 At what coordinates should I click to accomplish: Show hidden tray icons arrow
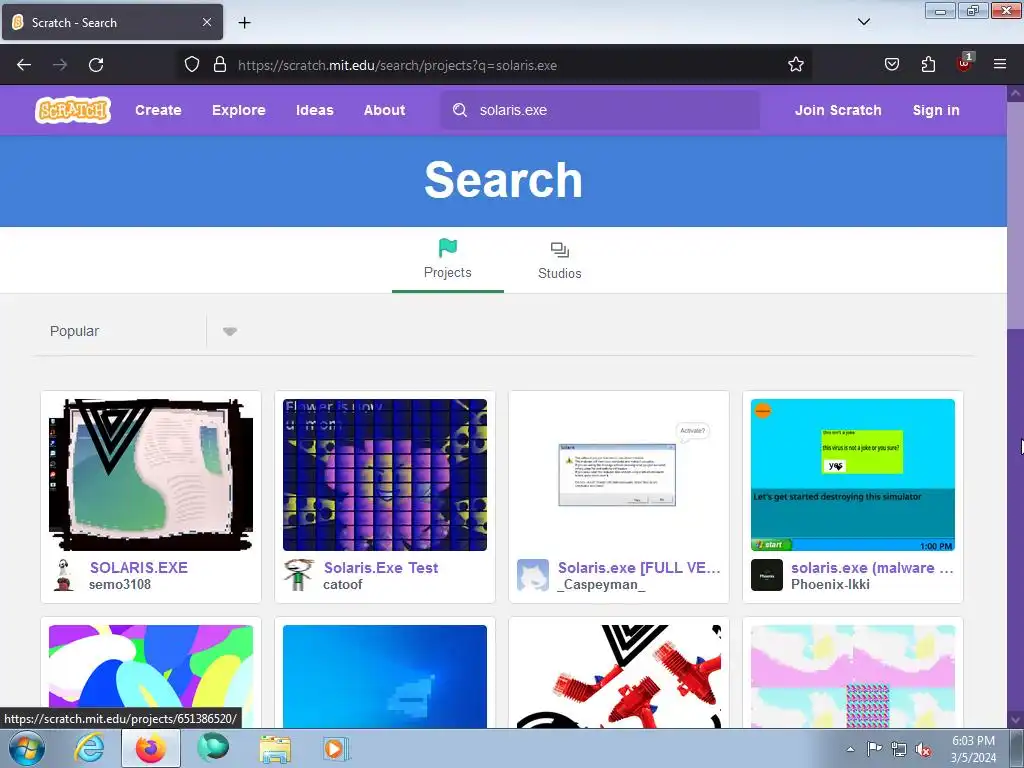[850, 749]
